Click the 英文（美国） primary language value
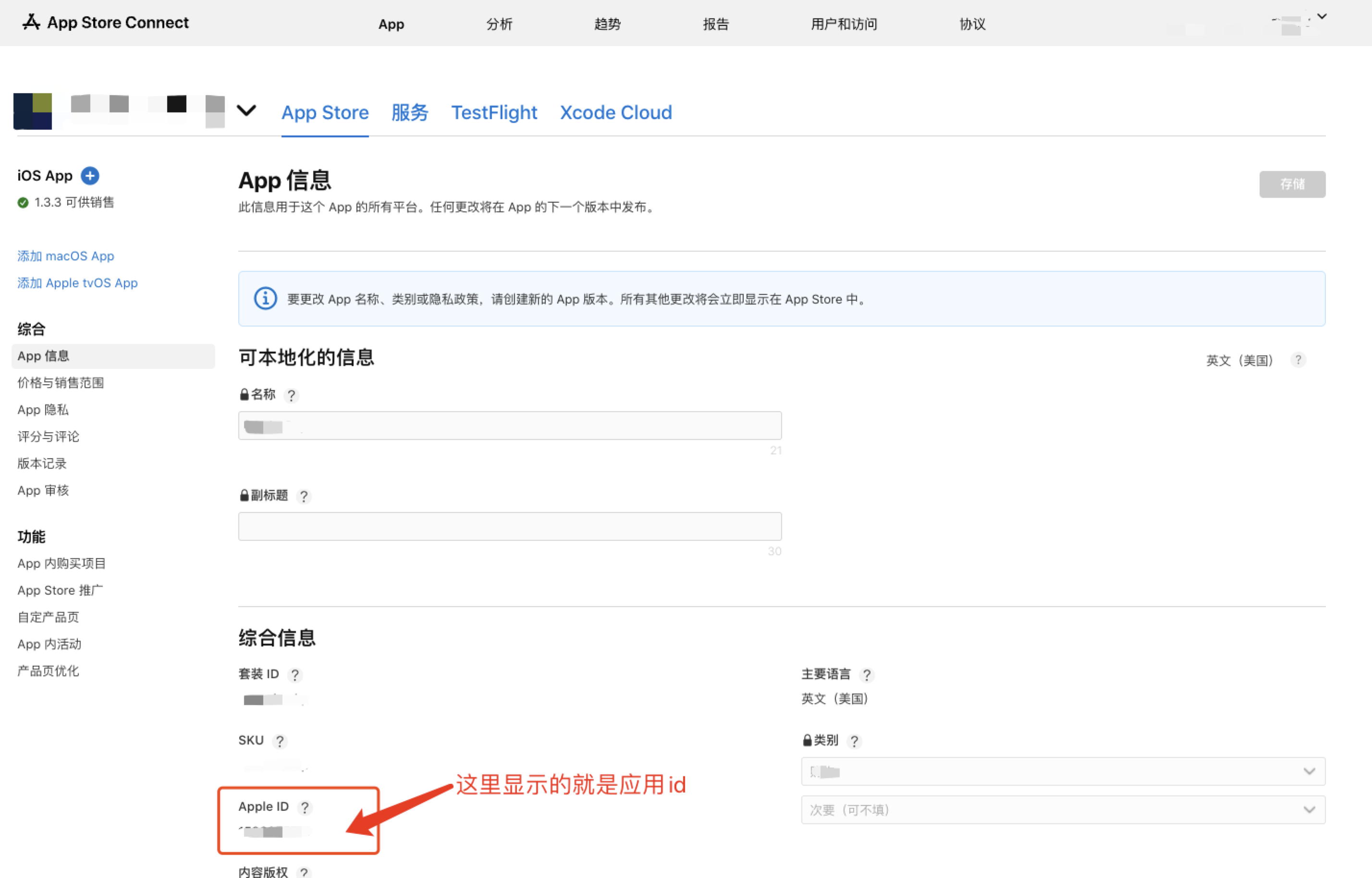1372x878 pixels. 835,699
